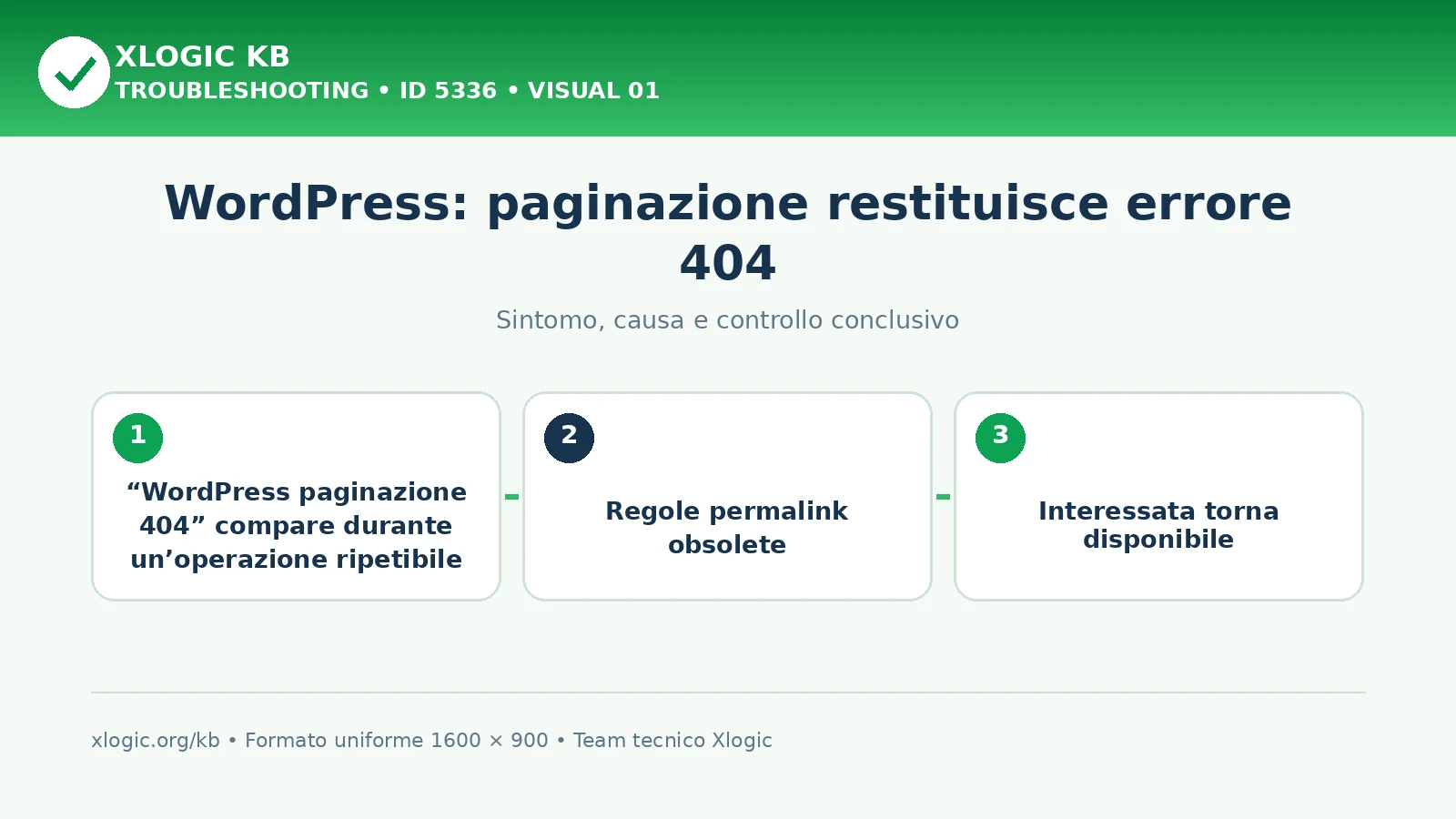Select the card text 'compare durante un'operazione ripetibile'
The height and width of the screenshot is (819, 1456).
[297, 542]
